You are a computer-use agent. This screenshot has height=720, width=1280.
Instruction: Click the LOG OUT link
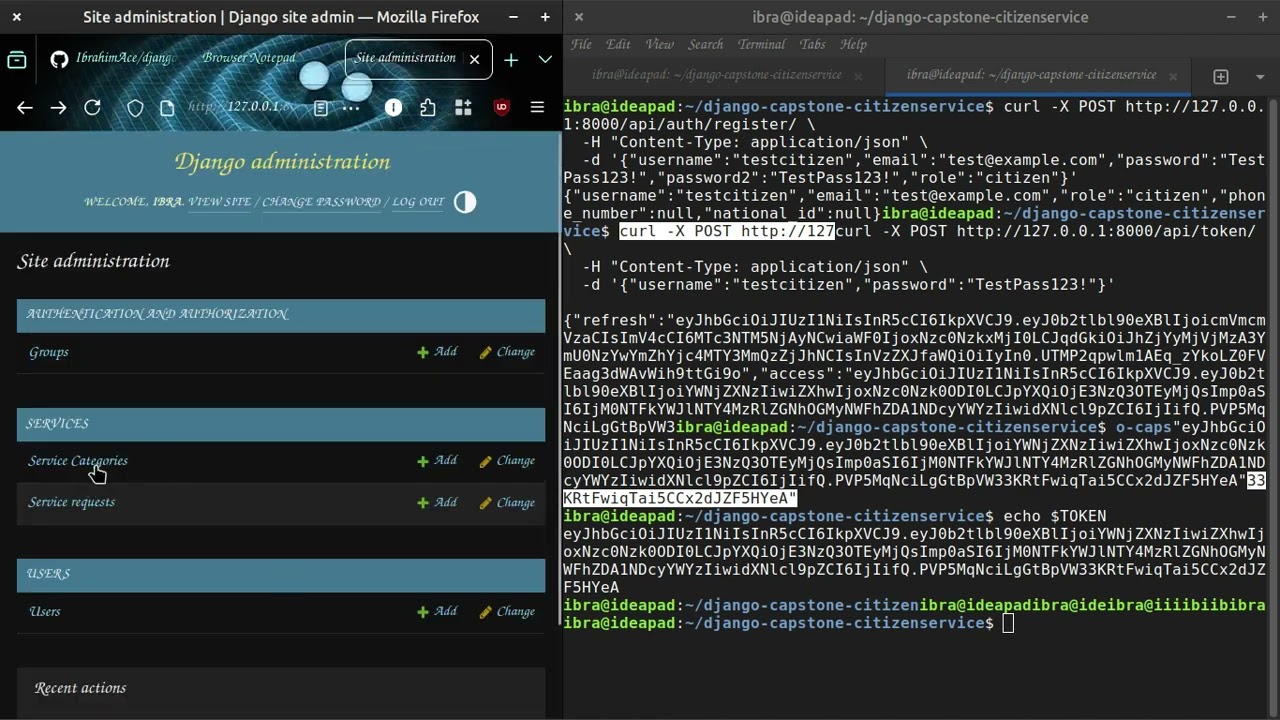(x=418, y=202)
